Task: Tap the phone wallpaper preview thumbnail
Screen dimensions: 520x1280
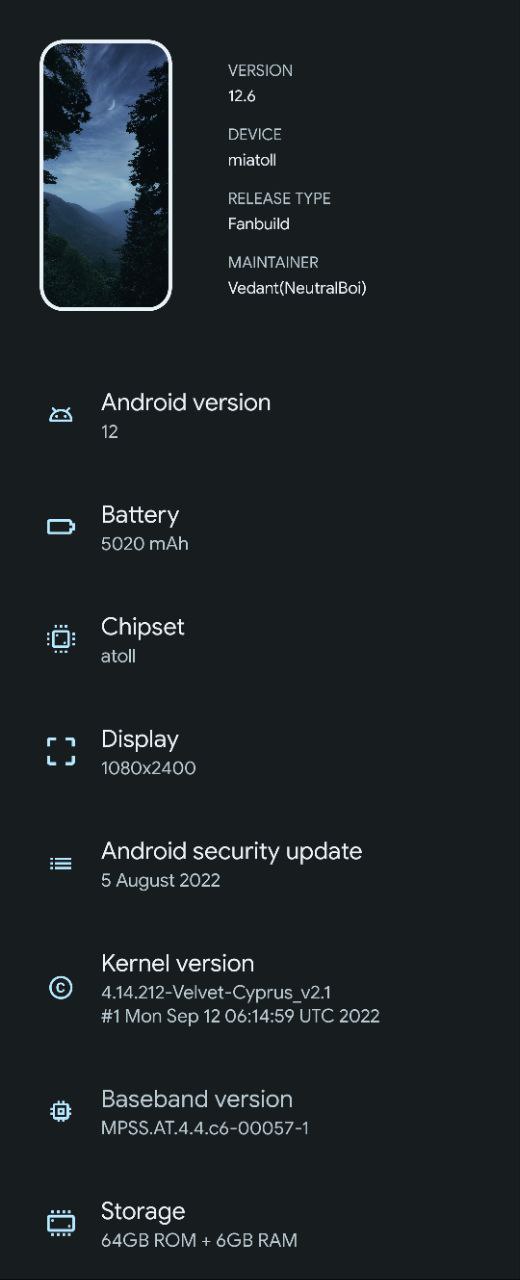Action: [x=106, y=175]
